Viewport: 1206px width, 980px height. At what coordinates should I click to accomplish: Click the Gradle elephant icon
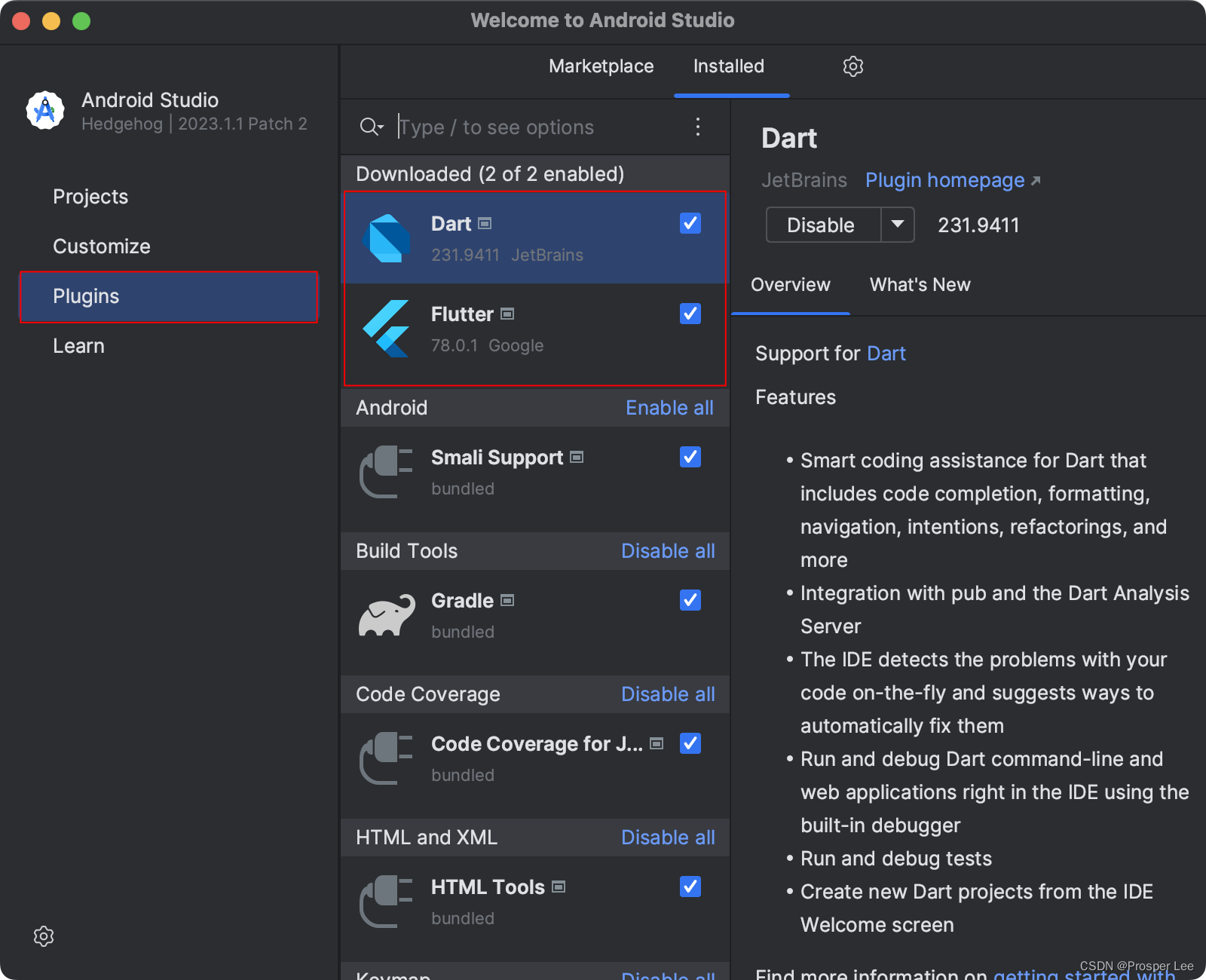[386, 615]
